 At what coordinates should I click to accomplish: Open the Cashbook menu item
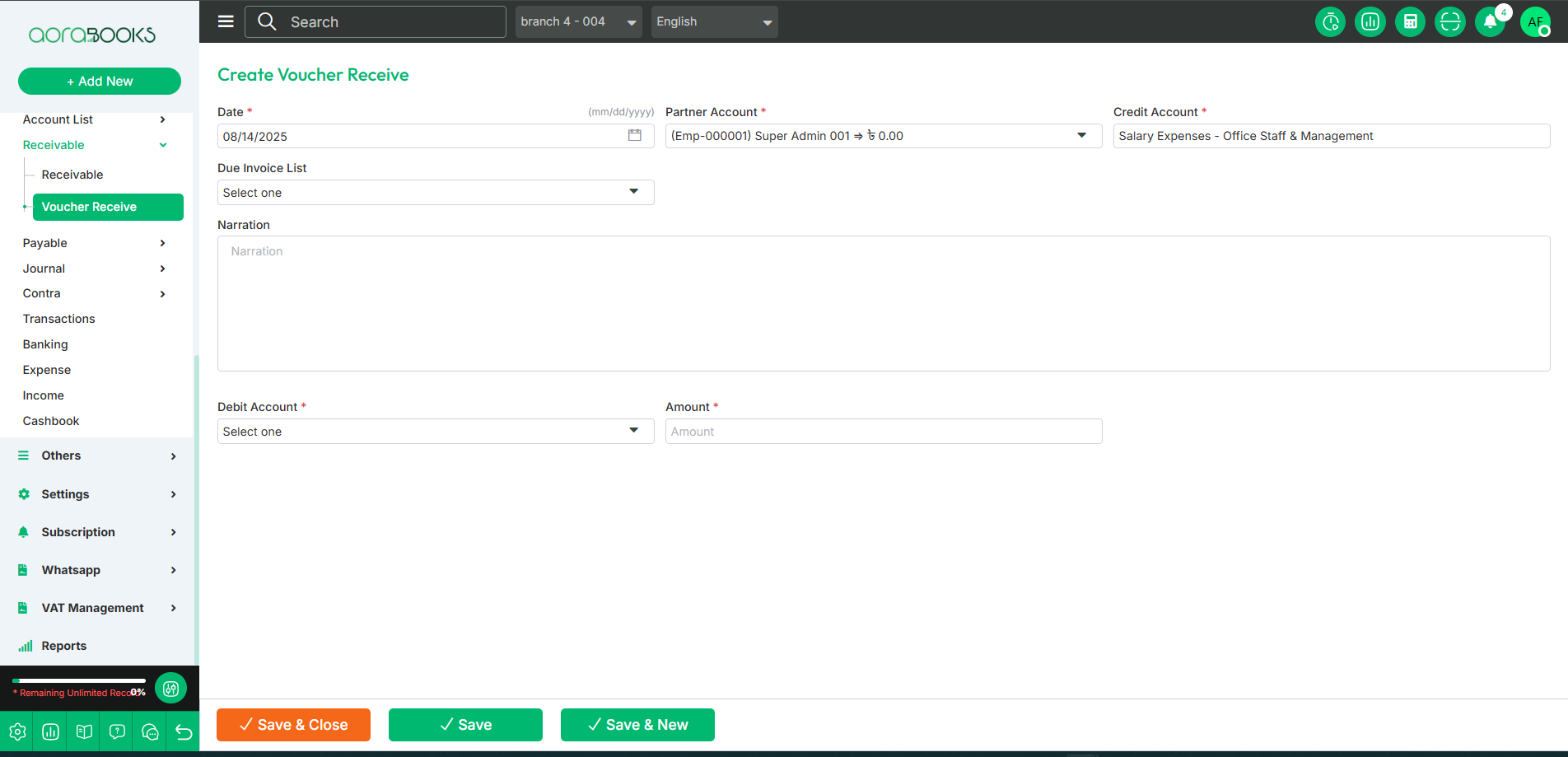tap(51, 421)
